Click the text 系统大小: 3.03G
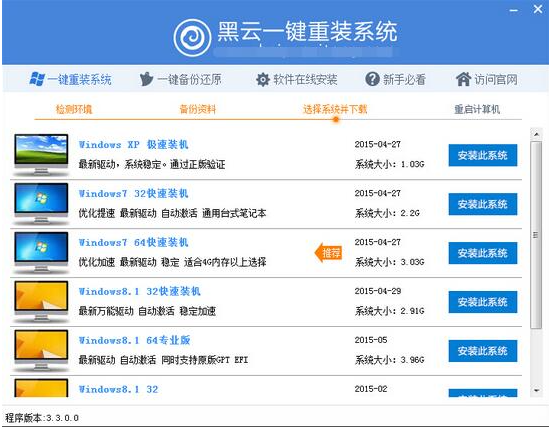The image size is (549, 427). pyautogui.click(x=389, y=262)
